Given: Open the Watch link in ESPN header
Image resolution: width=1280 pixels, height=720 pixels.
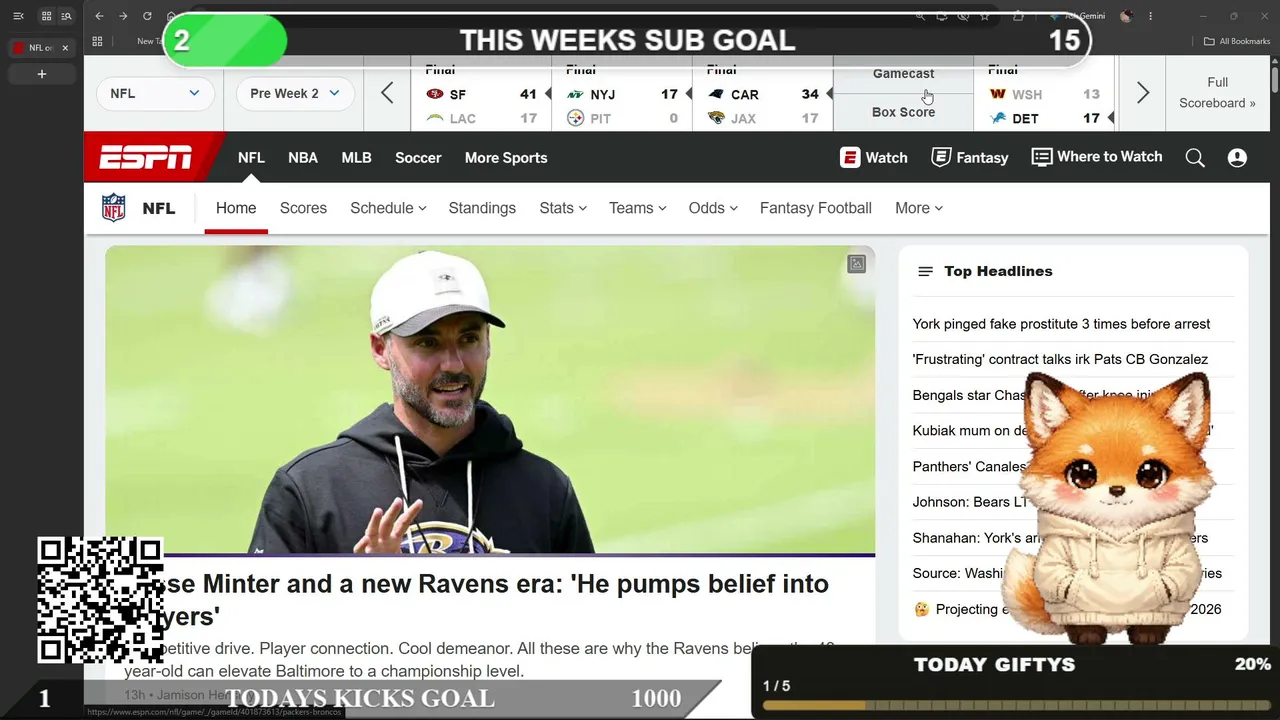Looking at the screenshot, I should (x=874, y=157).
